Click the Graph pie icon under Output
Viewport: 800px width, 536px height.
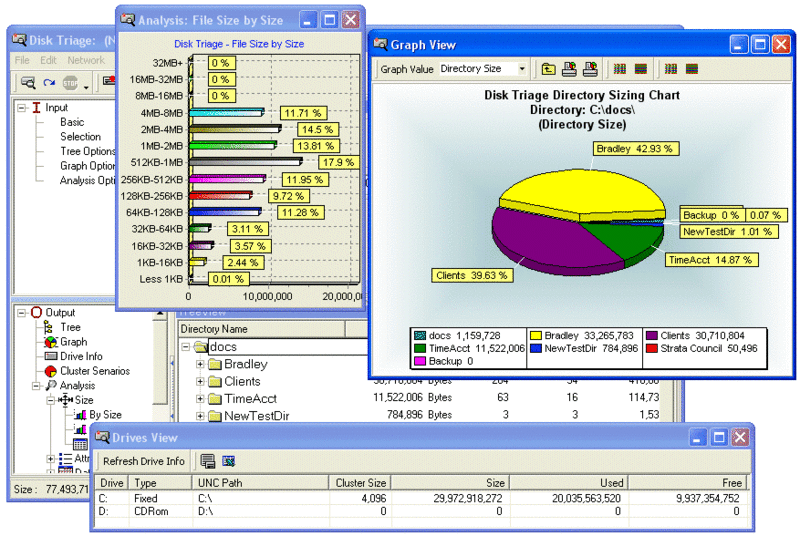(51, 342)
